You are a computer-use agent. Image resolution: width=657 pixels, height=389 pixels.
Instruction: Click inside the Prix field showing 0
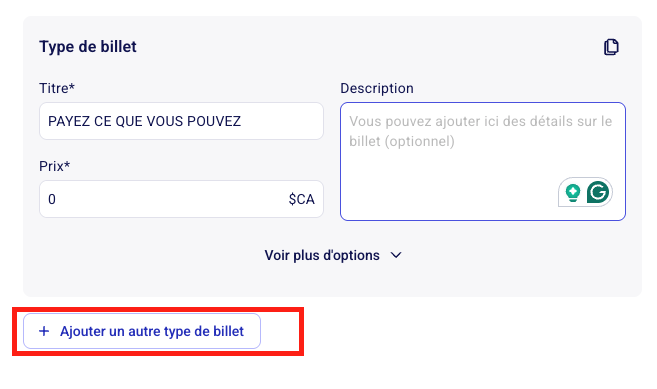(181, 199)
